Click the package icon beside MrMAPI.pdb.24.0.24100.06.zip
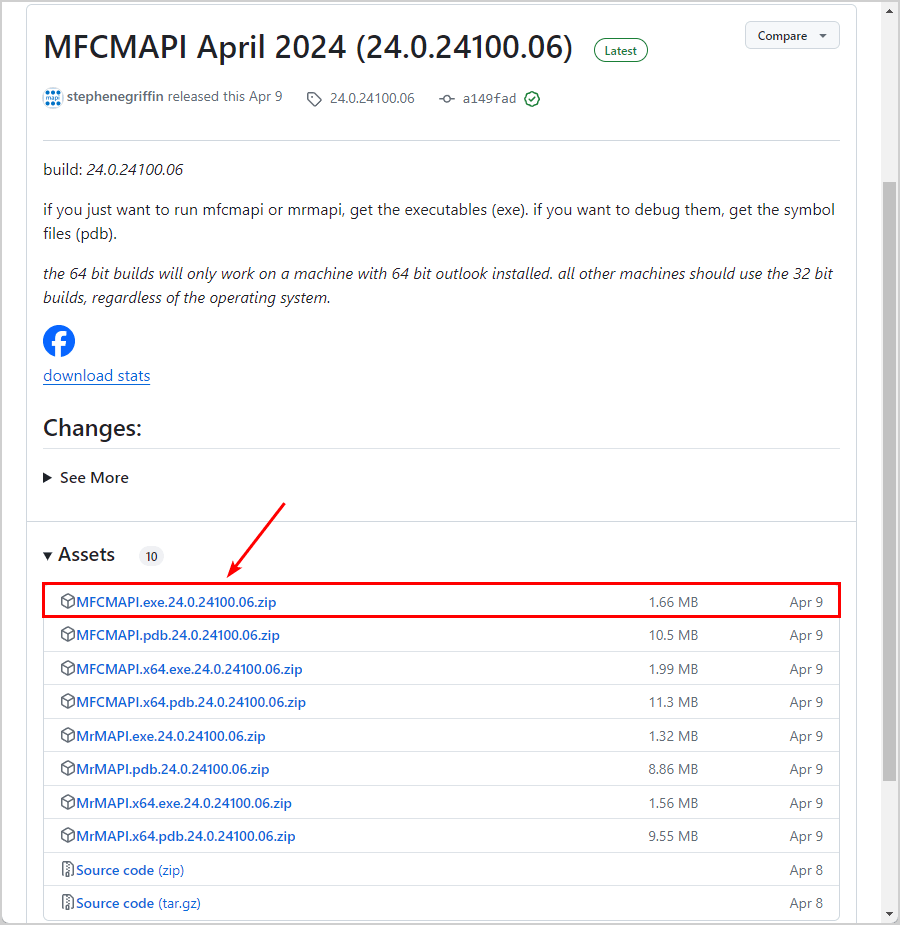This screenshot has height=925, width=900. coord(67,769)
